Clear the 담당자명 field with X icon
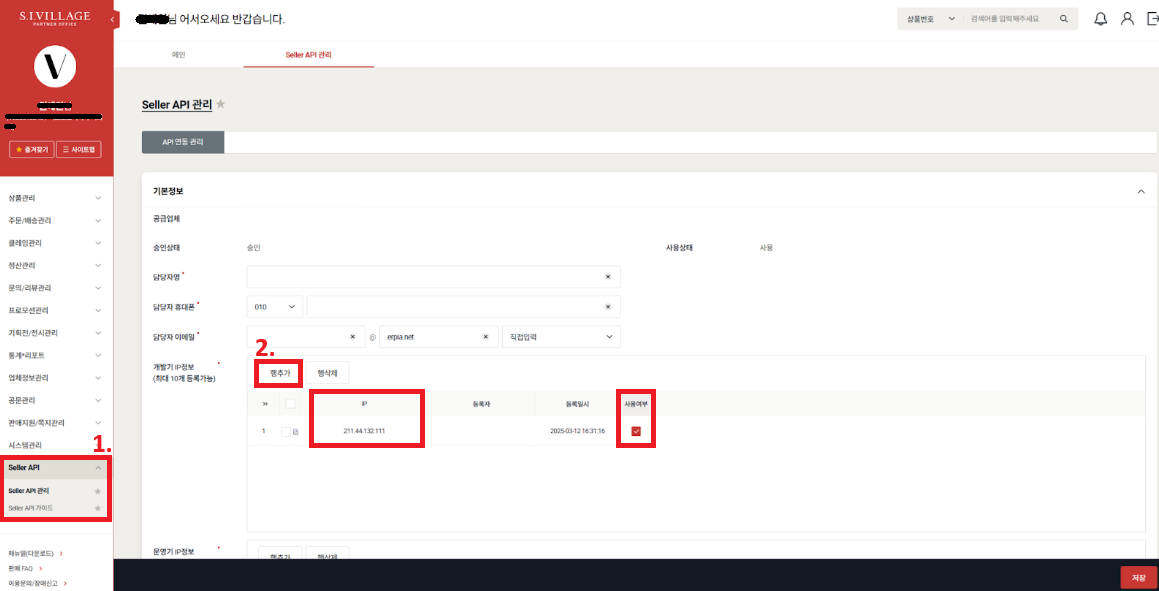This screenshot has height=591, width=1159. 608,276
